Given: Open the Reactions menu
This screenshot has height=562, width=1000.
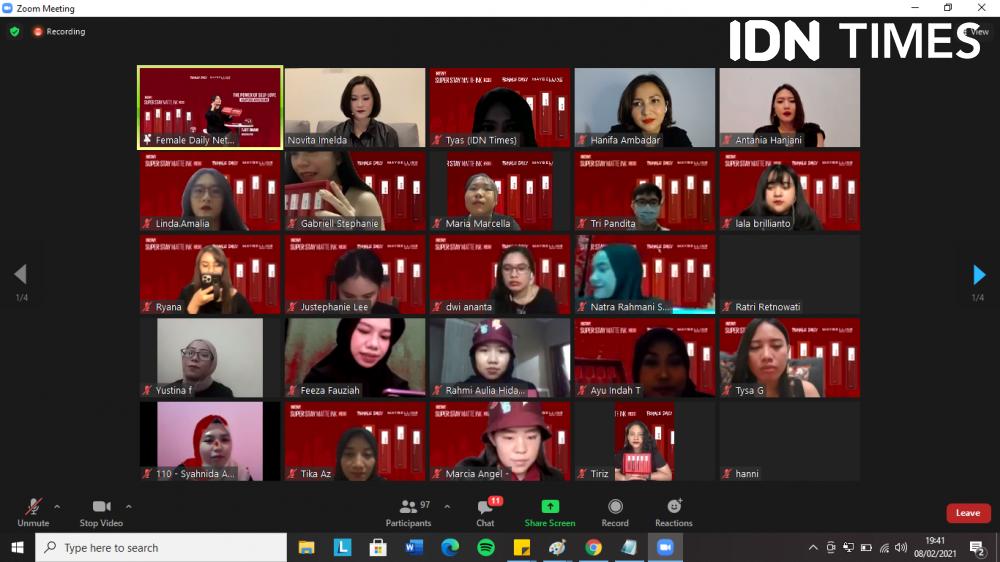Looking at the screenshot, I should click(x=673, y=514).
